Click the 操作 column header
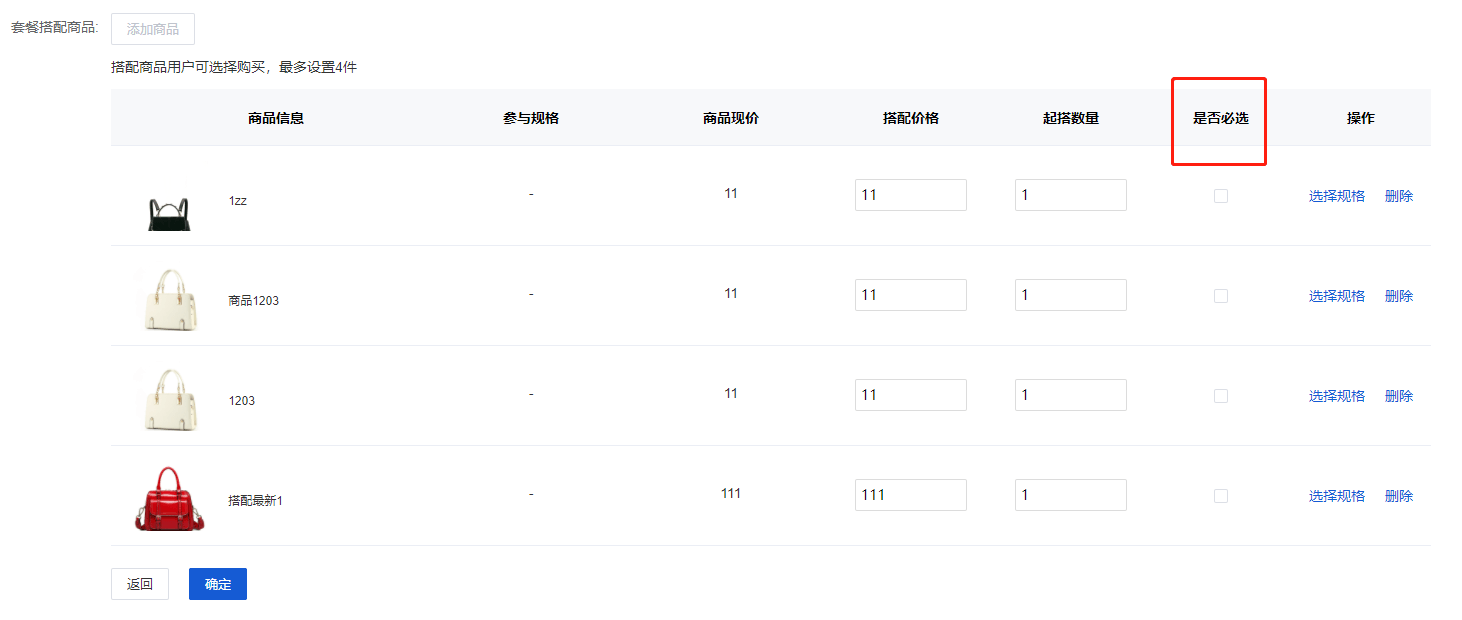1462x620 pixels. [1361, 118]
